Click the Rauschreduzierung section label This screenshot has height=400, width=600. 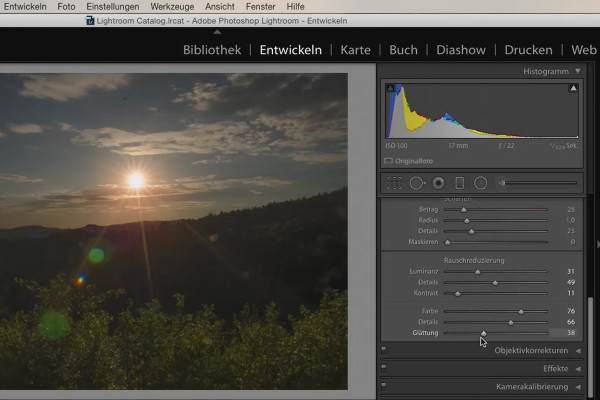(474, 260)
